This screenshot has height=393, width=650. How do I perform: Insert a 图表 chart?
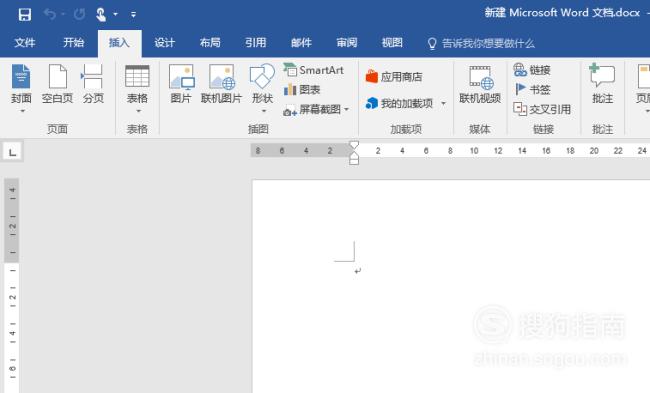[302, 90]
